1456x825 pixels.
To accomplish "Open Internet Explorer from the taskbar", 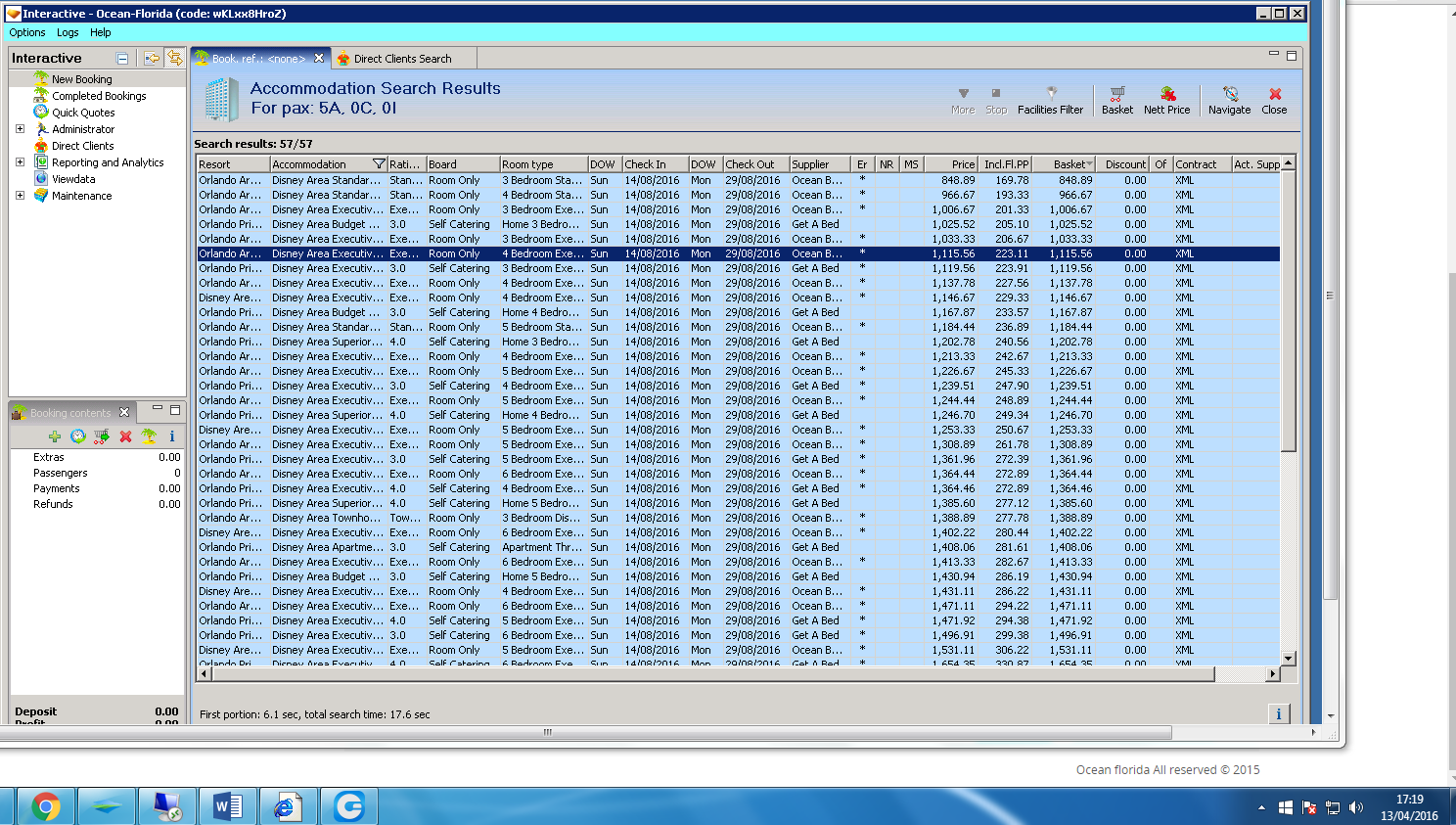I will tap(288, 806).
